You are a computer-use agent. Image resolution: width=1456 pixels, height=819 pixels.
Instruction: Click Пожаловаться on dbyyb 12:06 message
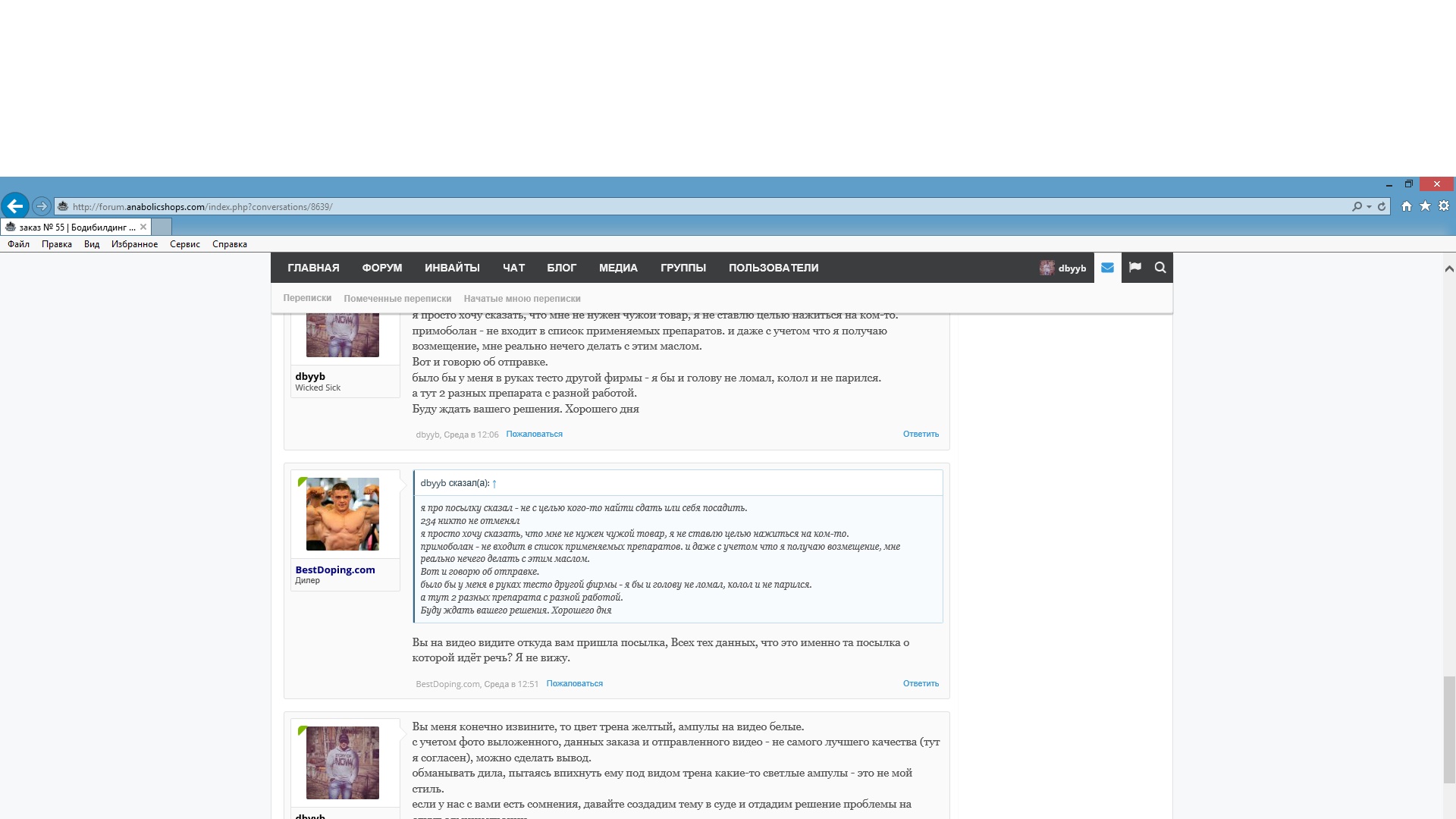(x=534, y=434)
